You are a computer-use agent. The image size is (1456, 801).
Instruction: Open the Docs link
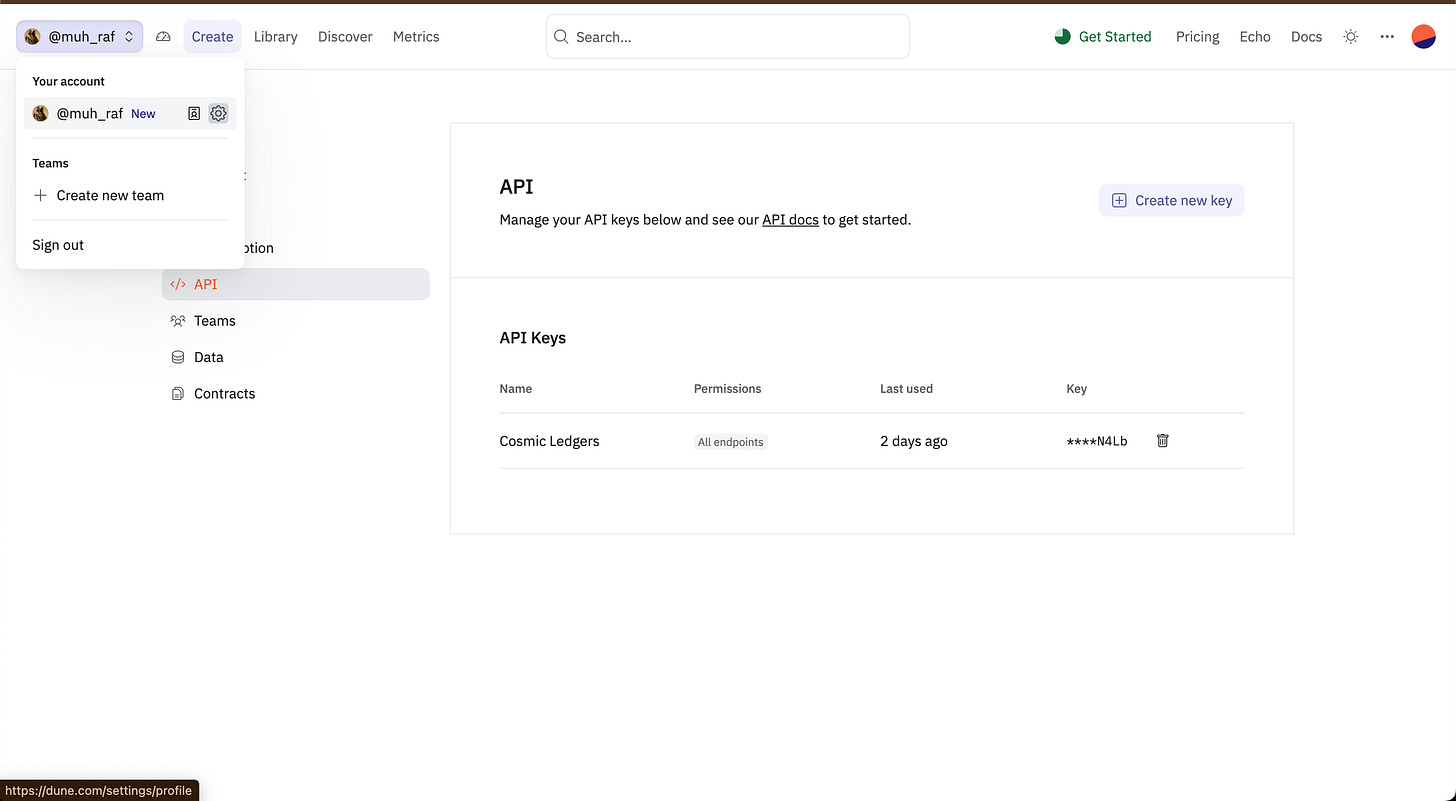1306,37
